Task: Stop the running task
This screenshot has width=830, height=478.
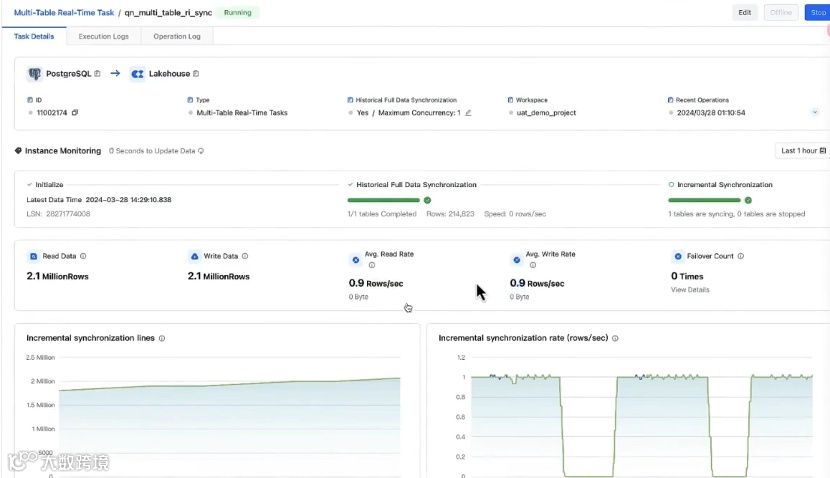Action: pyautogui.click(x=818, y=13)
